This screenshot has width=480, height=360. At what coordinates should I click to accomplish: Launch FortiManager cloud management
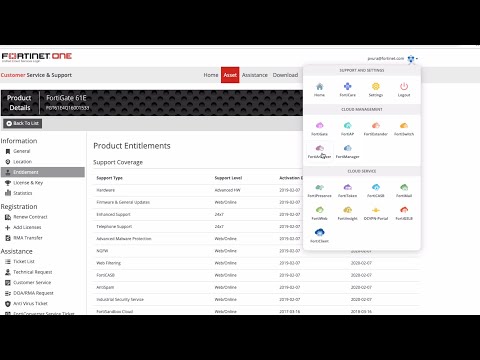(347, 151)
